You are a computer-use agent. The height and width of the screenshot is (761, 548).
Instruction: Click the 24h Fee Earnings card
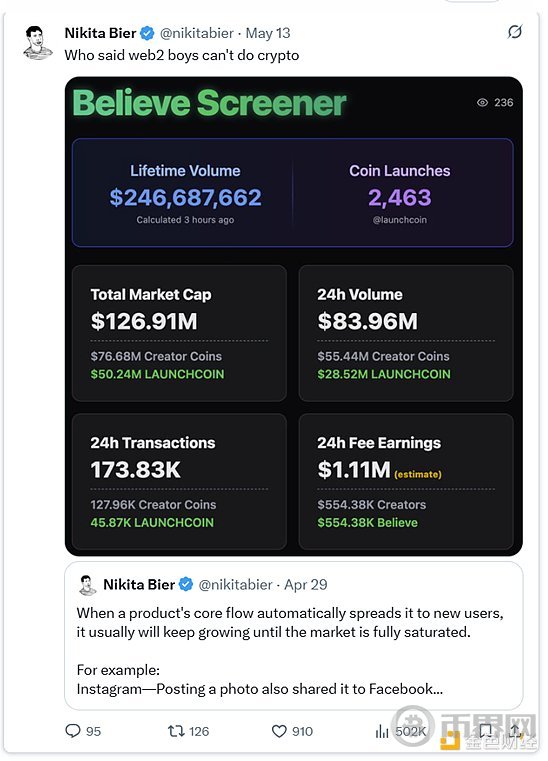pyautogui.click(x=406, y=481)
